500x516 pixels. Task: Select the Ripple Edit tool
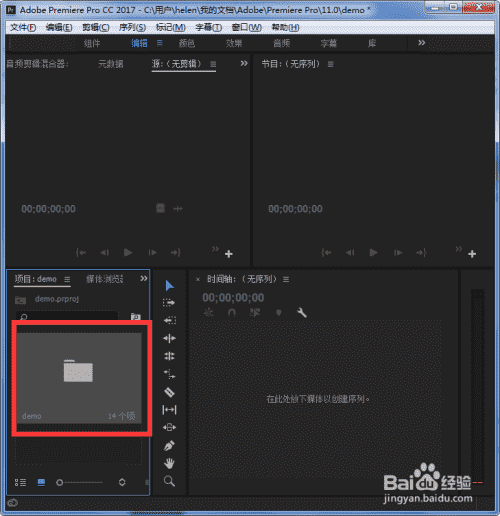[169, 338]
